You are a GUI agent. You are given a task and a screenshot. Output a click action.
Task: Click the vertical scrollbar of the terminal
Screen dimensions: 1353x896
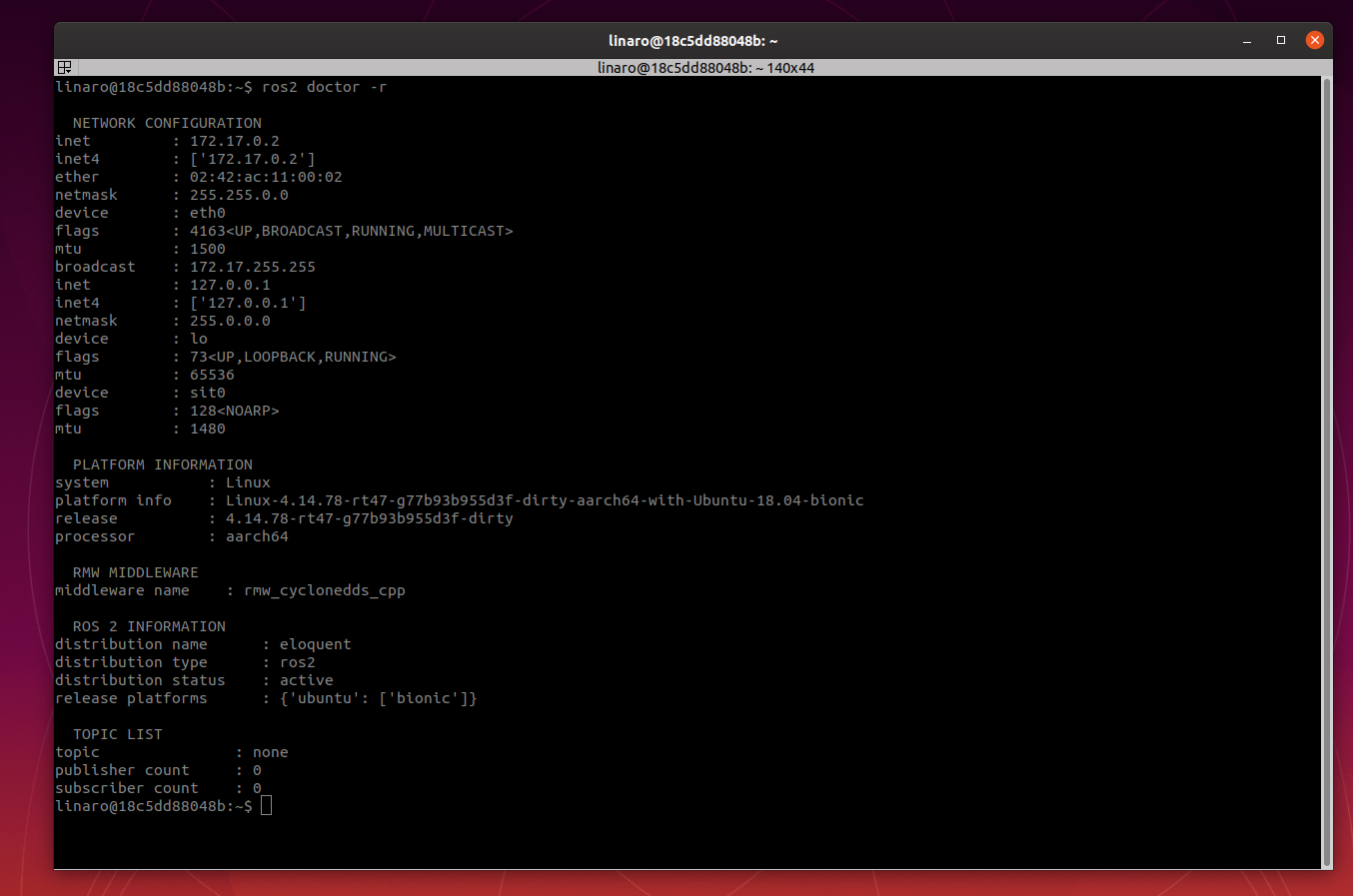1326,469
